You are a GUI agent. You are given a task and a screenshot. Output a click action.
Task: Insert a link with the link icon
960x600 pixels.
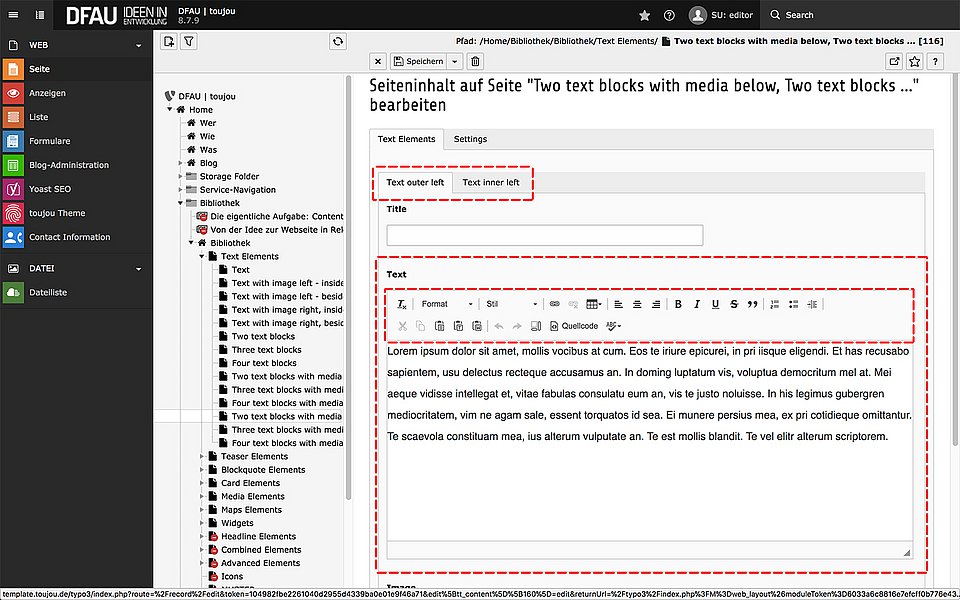555,304
